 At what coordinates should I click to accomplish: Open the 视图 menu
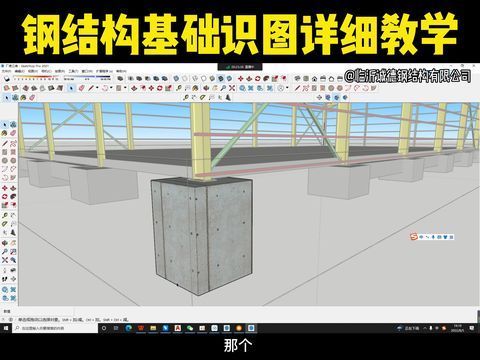tap(33, 71)
